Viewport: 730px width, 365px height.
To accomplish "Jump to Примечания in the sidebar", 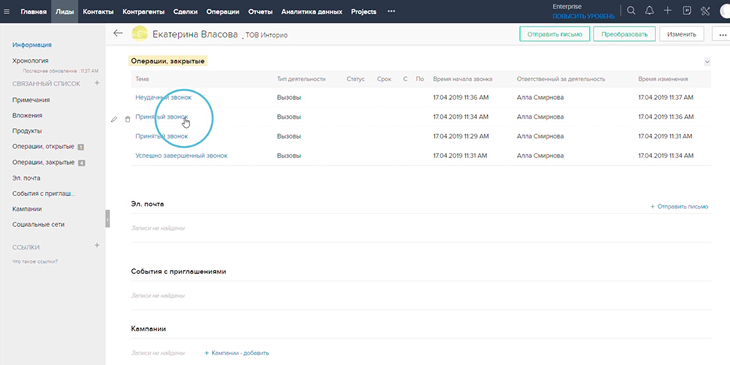I will click(x=31, y=100).
